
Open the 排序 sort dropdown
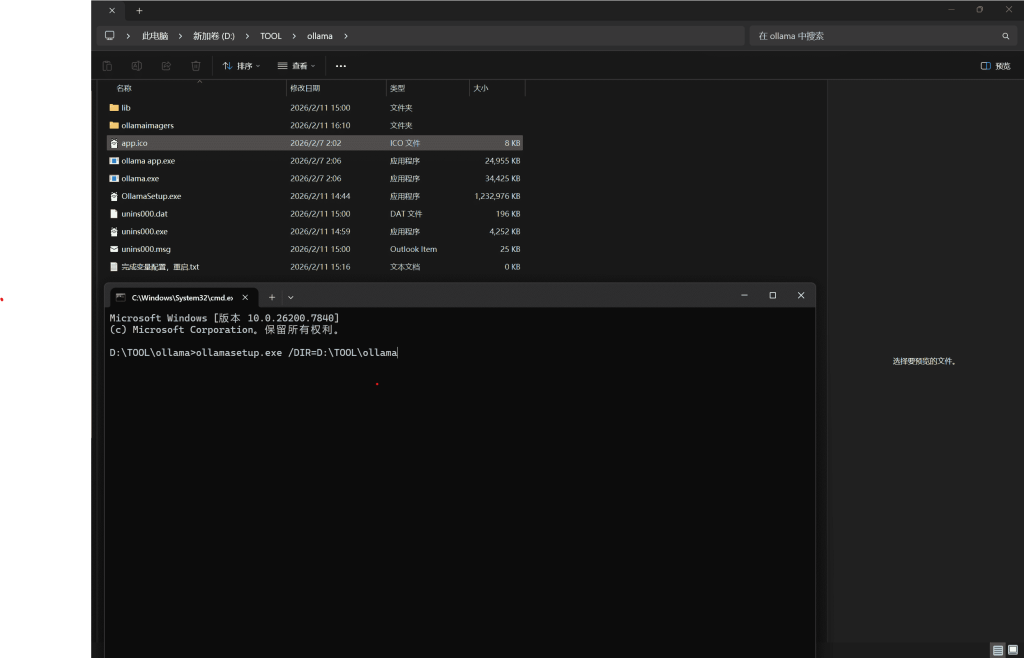tap(241, 66)
